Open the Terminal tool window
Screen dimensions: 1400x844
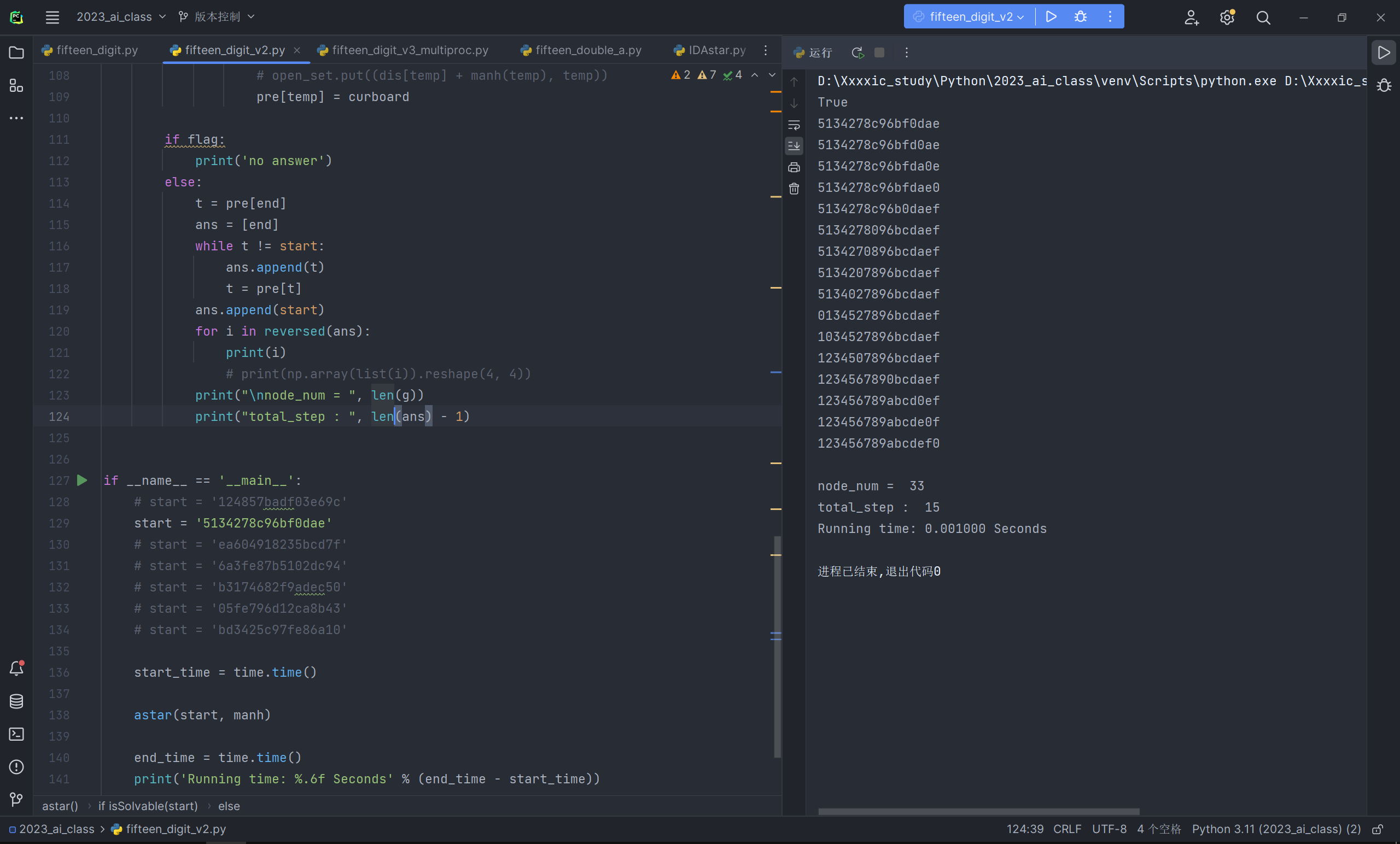tap(16, 734)
